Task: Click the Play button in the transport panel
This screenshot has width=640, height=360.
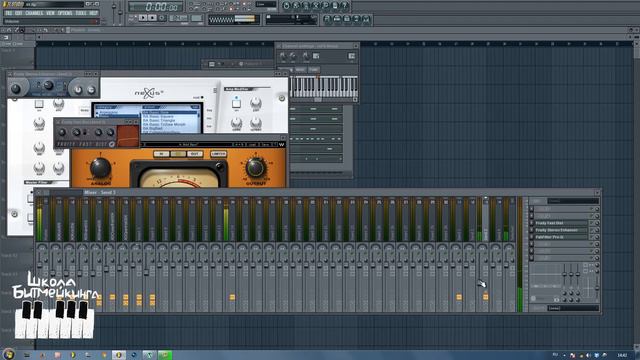Action: point(143,18)
